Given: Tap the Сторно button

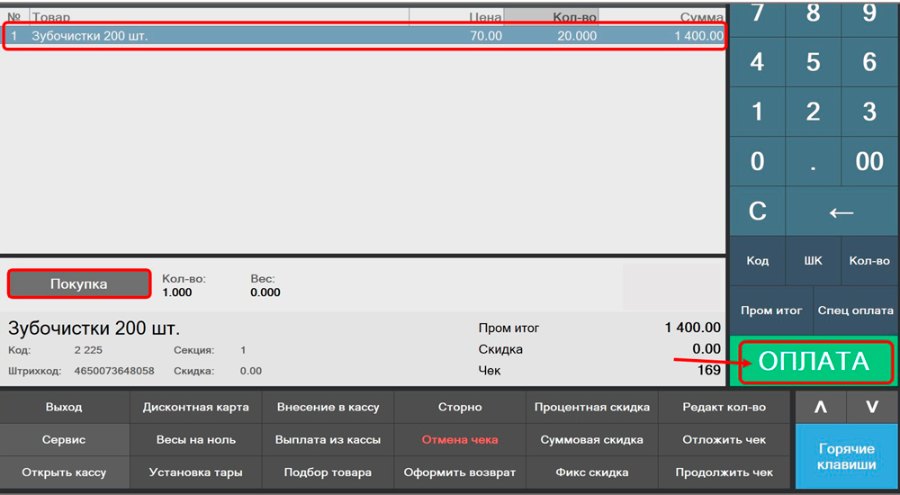Looking at the screenshot, I should (460, 407).
